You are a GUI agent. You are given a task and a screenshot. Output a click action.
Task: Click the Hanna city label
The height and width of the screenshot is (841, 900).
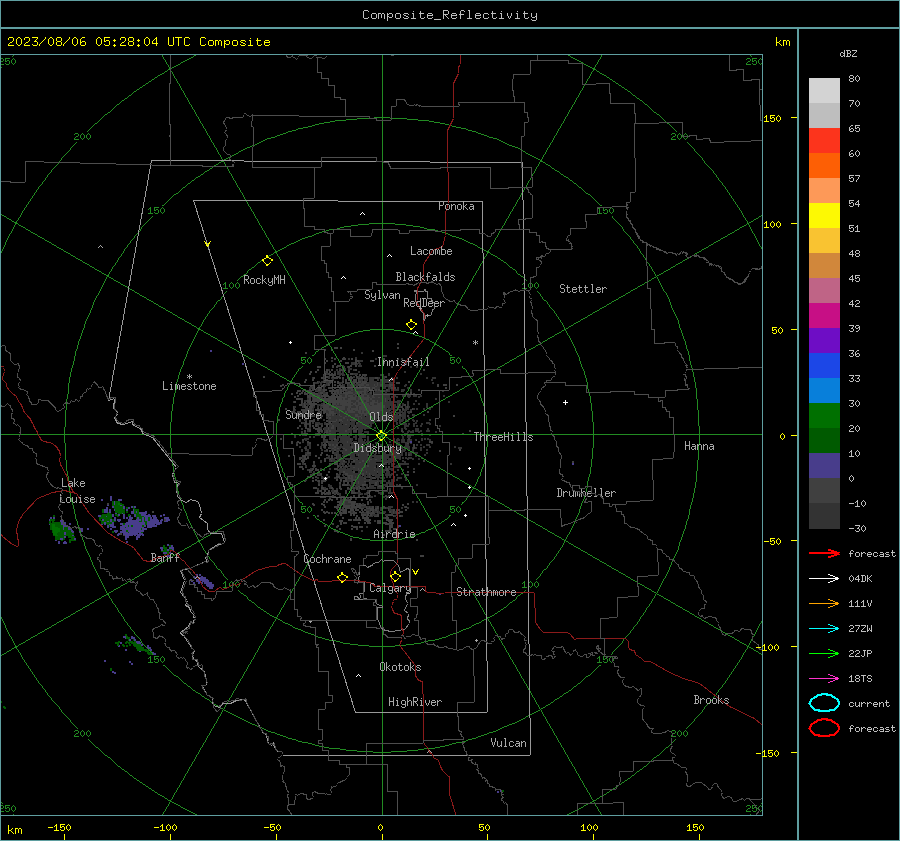pos(699,446)
